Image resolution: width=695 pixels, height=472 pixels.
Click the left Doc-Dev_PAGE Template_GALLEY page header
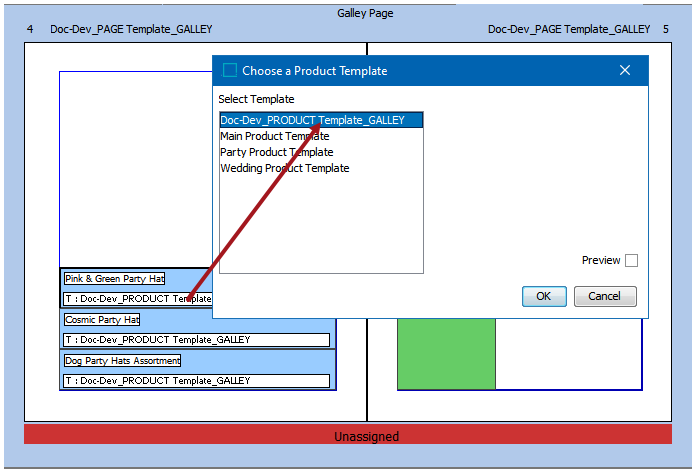tap(131, 29)
